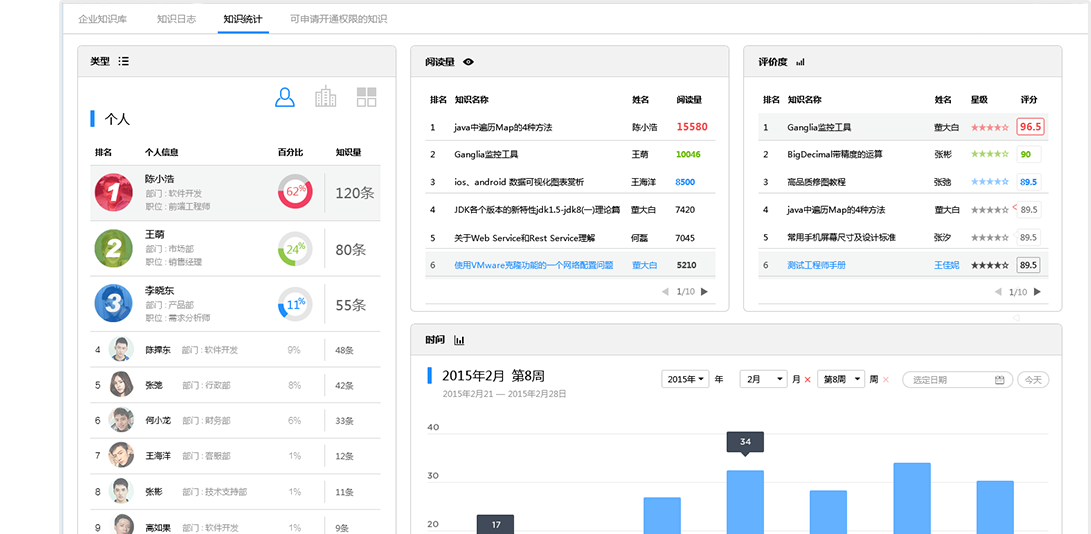
Task: Click the list icon beside 类型 header
Action: pos(123,61)
